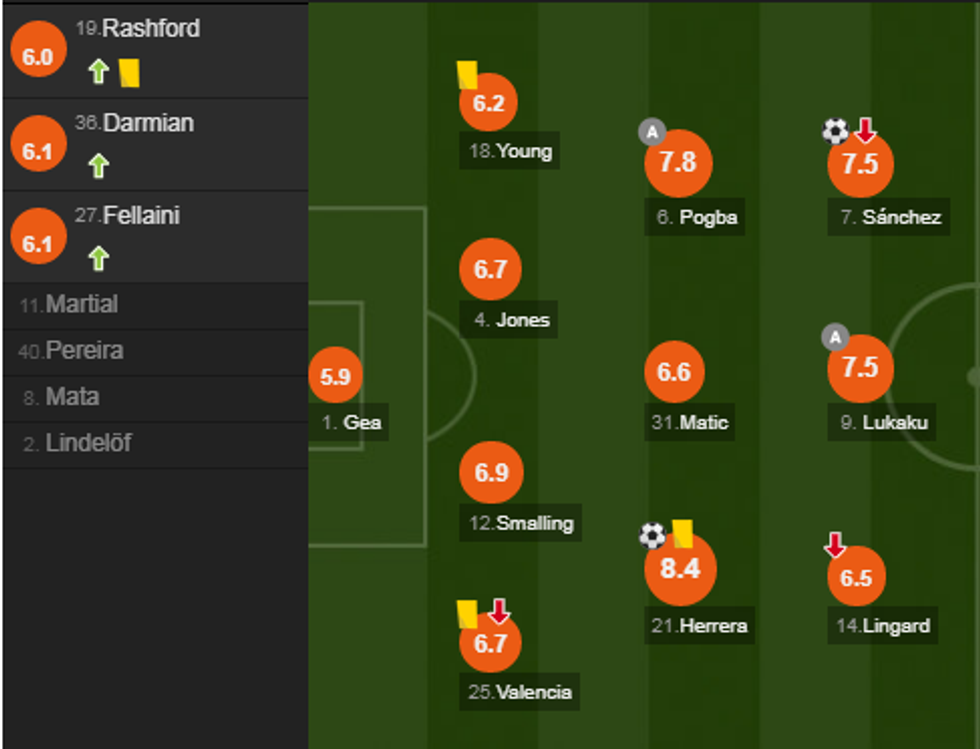The image size is (980, 749).
Task: Click Valencia's red substituted-off arrow
Action: pyautogui.click(x=499, y=611)
